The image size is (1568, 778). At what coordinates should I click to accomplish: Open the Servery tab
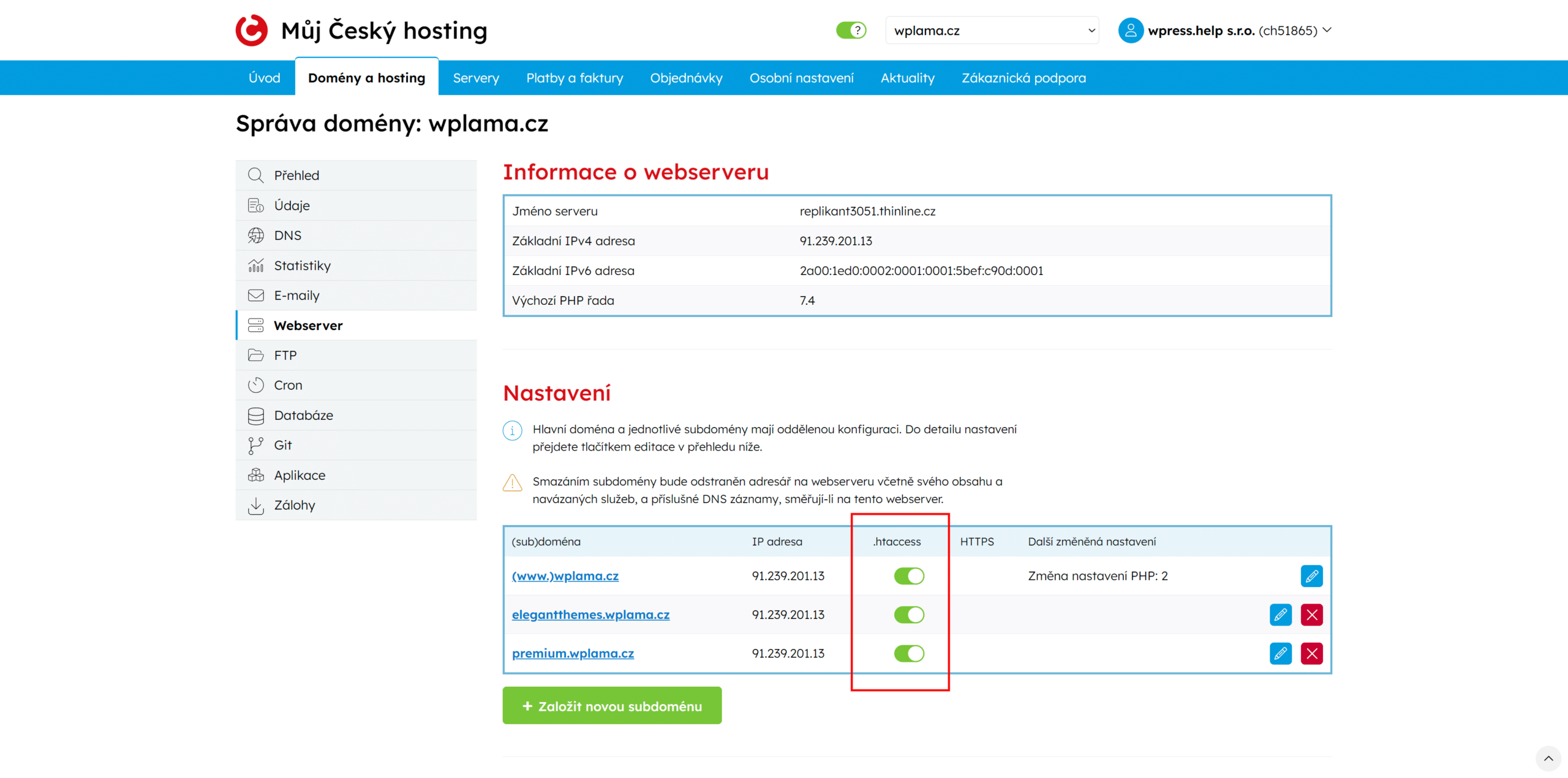[476, 78]
